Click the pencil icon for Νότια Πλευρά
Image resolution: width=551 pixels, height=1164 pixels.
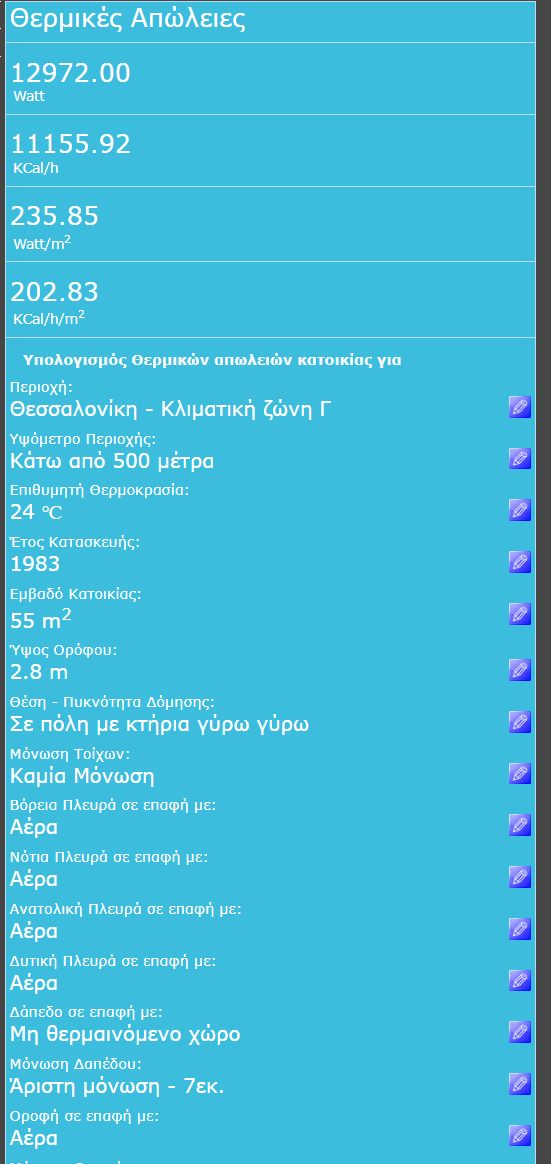tap(520, 877)
